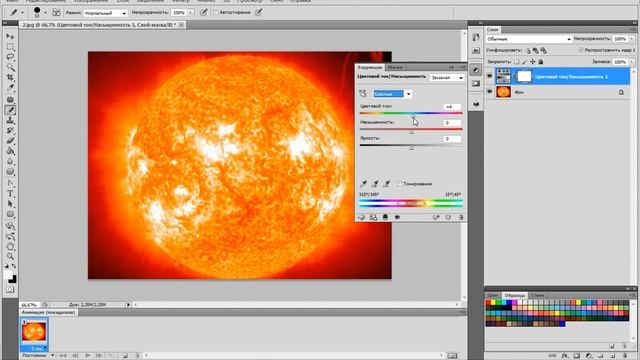The image size is (640, 360).
Task: Open the Заказная preset dropdown
Action: 447,78
